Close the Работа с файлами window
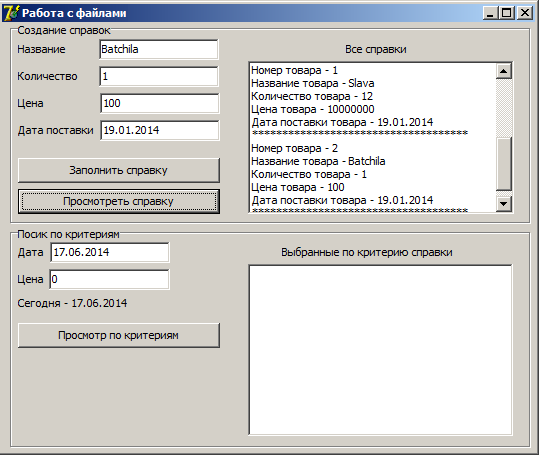 tap(525, 13)
